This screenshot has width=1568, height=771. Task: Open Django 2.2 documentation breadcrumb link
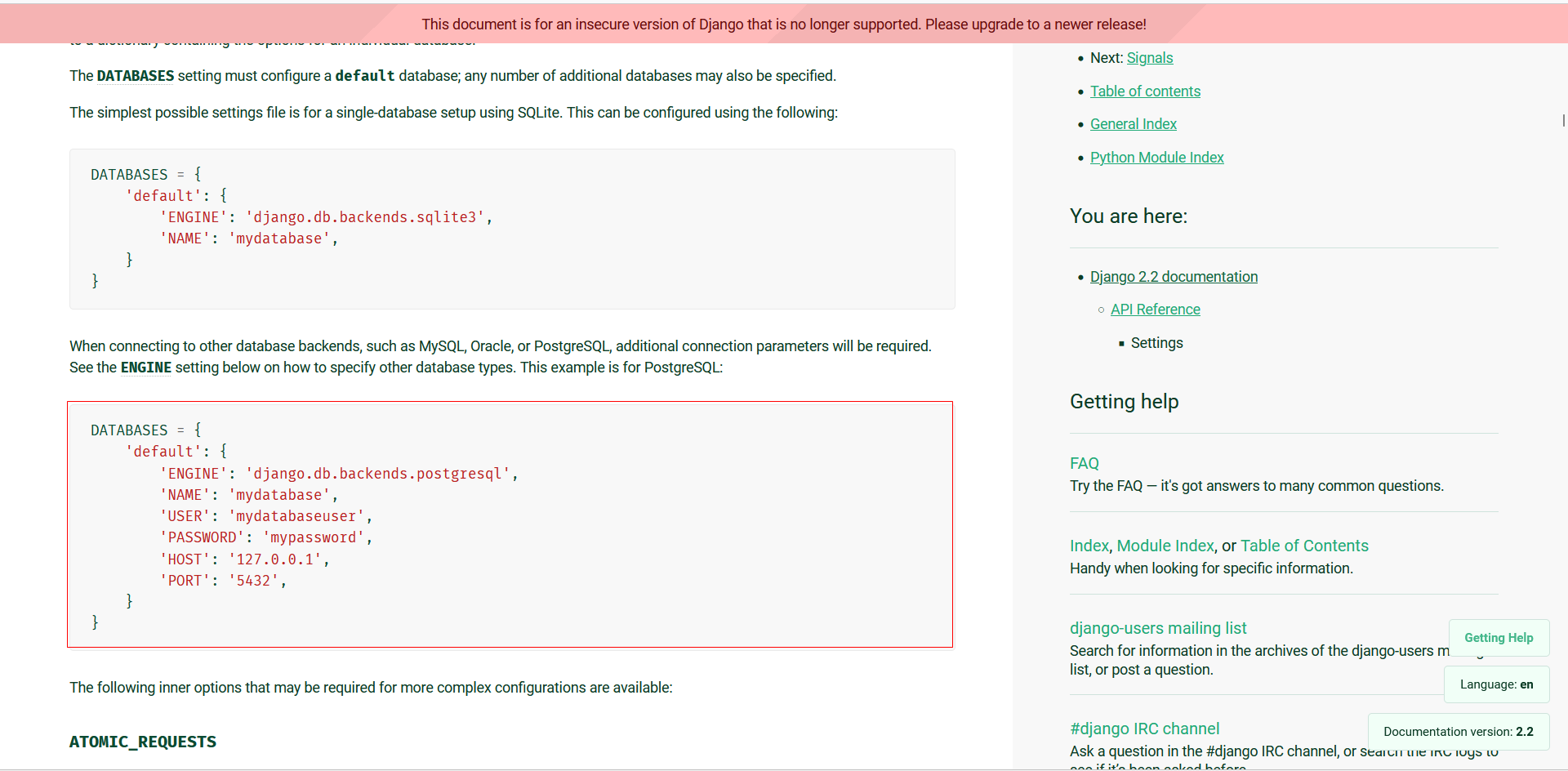pos(1174,277)
